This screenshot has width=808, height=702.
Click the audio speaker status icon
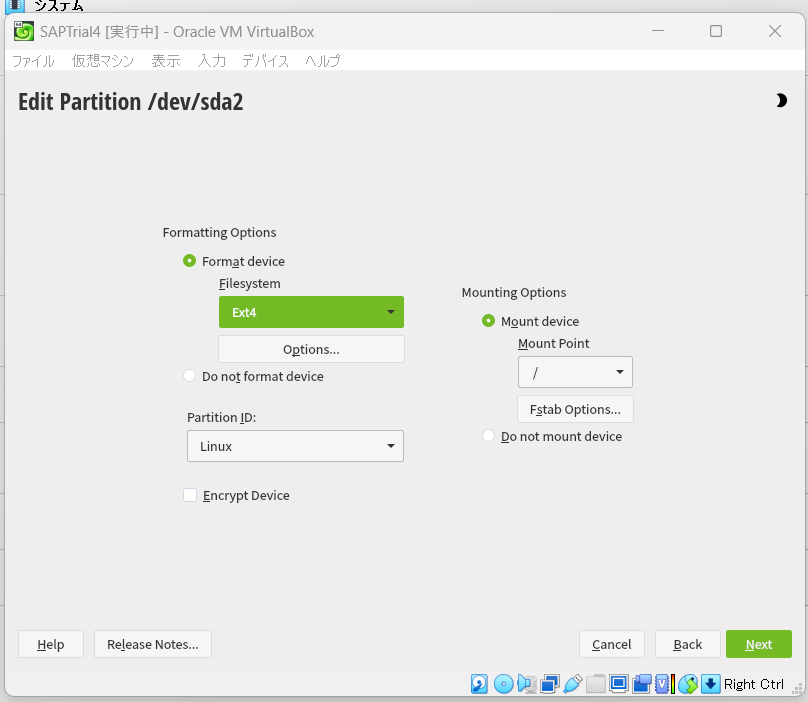tap(527, 684)
